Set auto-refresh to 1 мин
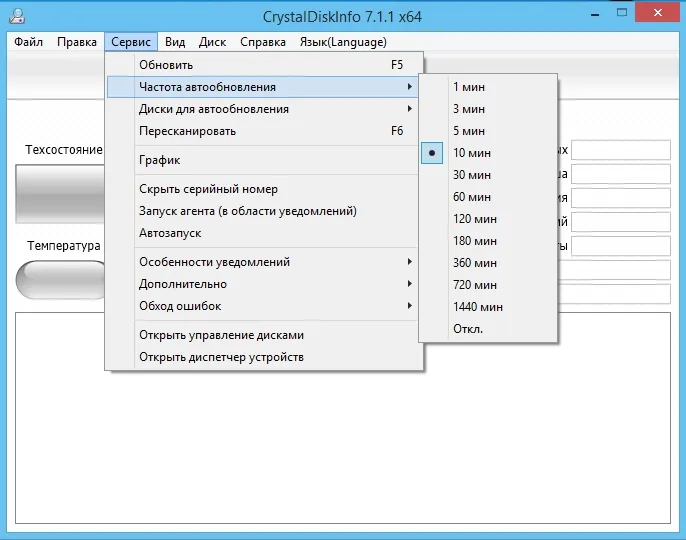The image size is (686, 540). coord(488,87)
